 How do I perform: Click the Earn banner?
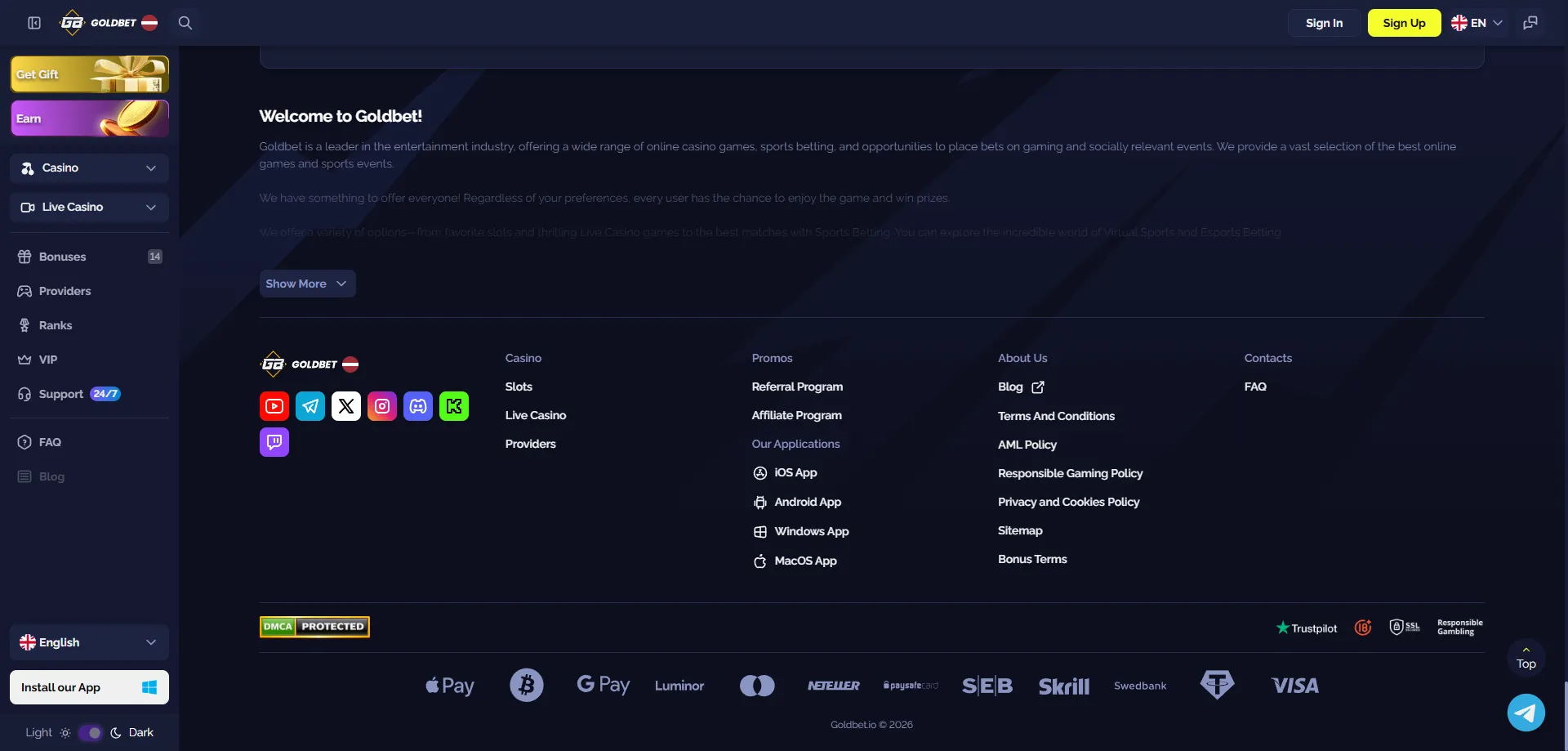[x=89, y=118]
